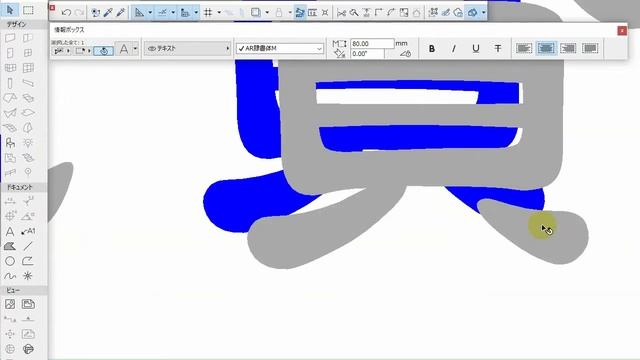Select the Door tool
The height and width of the screenshot is (360, 640).
10,53
